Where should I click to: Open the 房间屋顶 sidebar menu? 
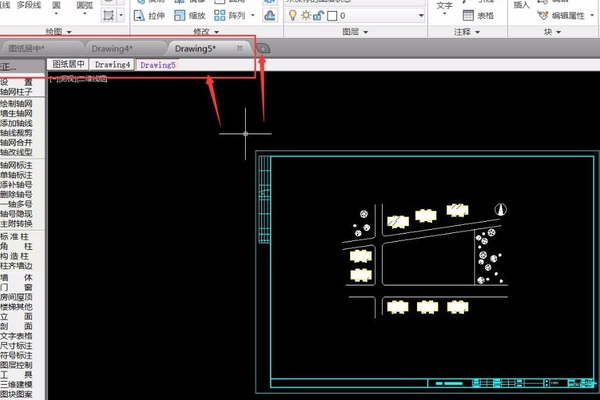(16, 297)
